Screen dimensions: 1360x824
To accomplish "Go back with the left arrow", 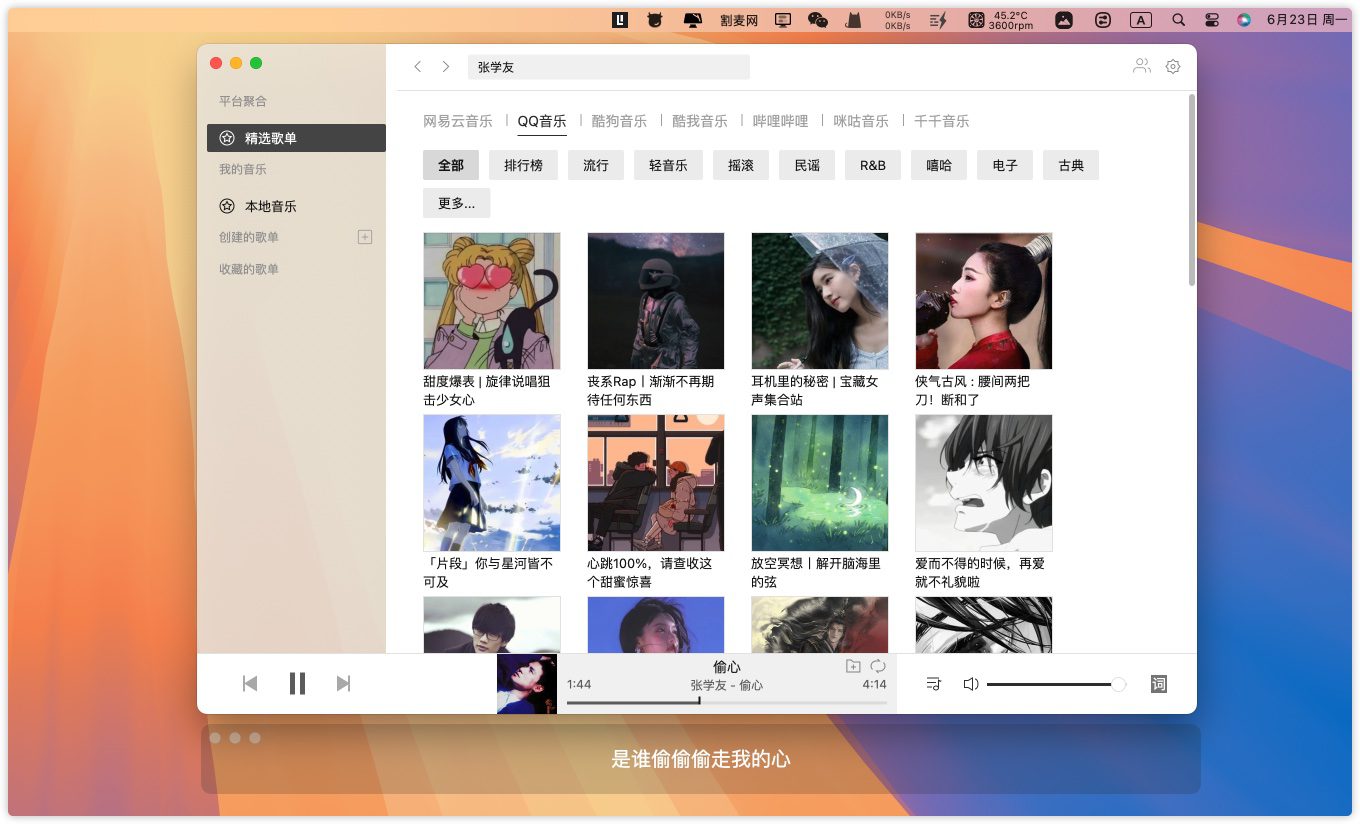I will coord(418,67).
